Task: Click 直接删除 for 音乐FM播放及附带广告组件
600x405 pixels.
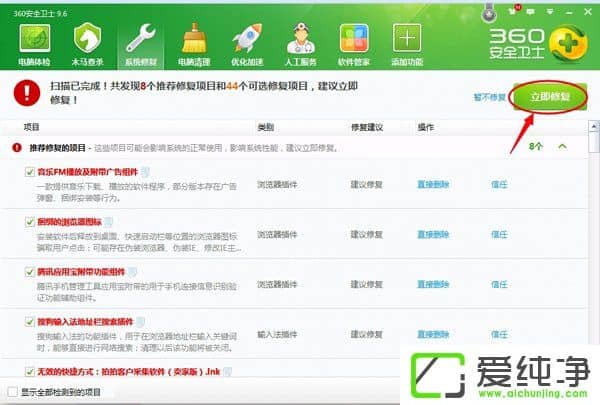Action: [x=433, y=185]
